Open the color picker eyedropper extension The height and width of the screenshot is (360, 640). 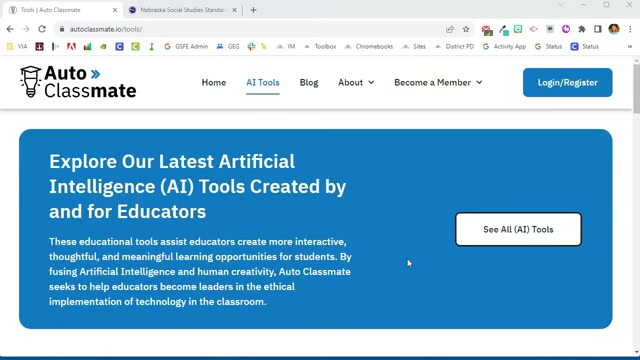click(x=503, y=29)
